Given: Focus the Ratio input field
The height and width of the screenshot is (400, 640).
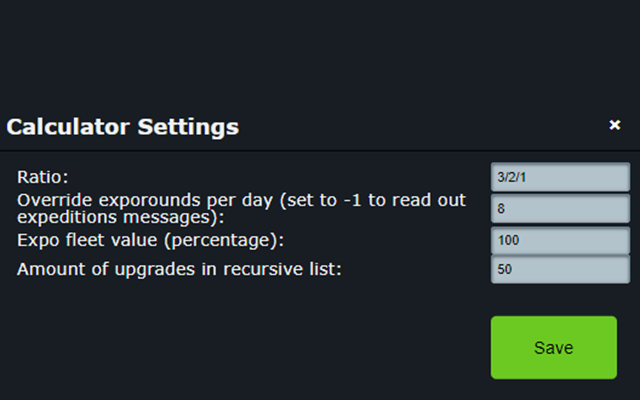Looking at the screenshot, I should 560,177.
